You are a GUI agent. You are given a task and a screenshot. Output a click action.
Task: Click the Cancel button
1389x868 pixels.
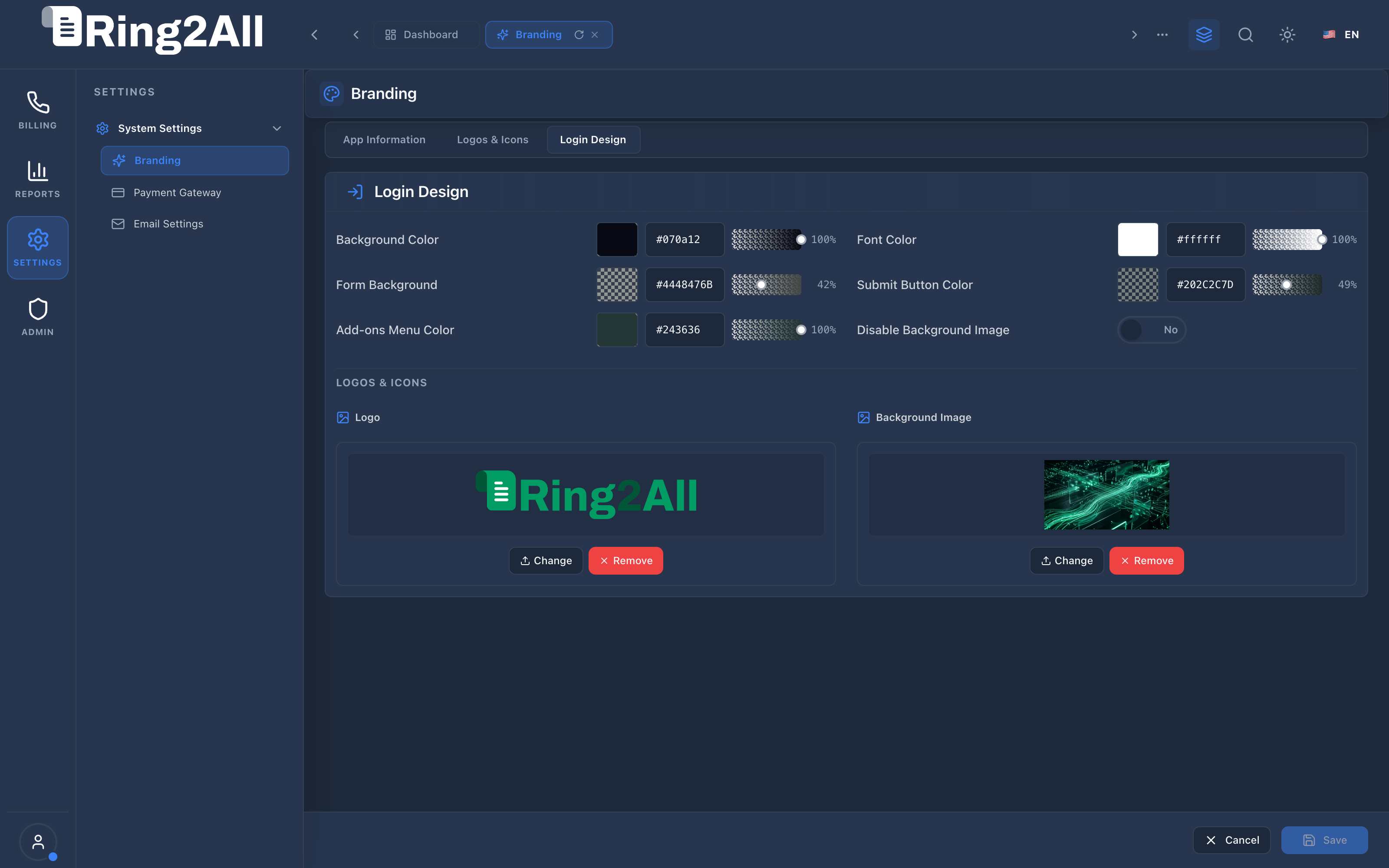point(1232,840)
